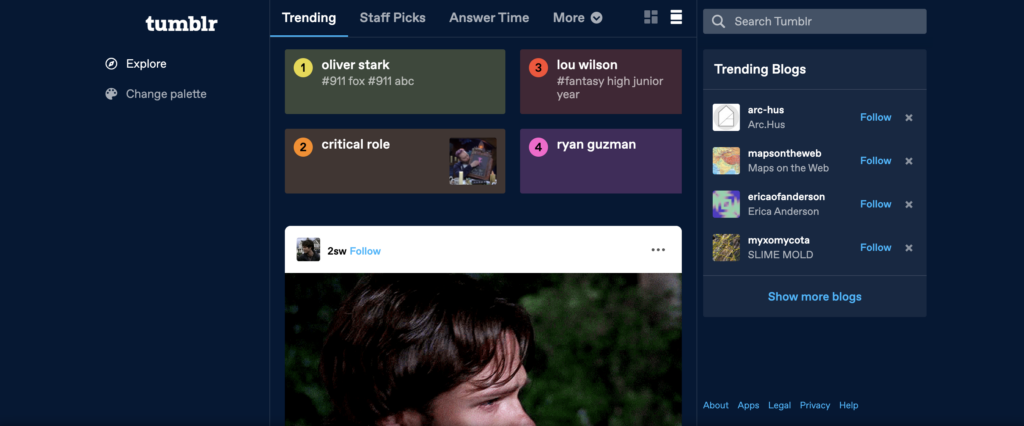
Task: Click the Erica Anderson blog title
Action: pos(783,211)
